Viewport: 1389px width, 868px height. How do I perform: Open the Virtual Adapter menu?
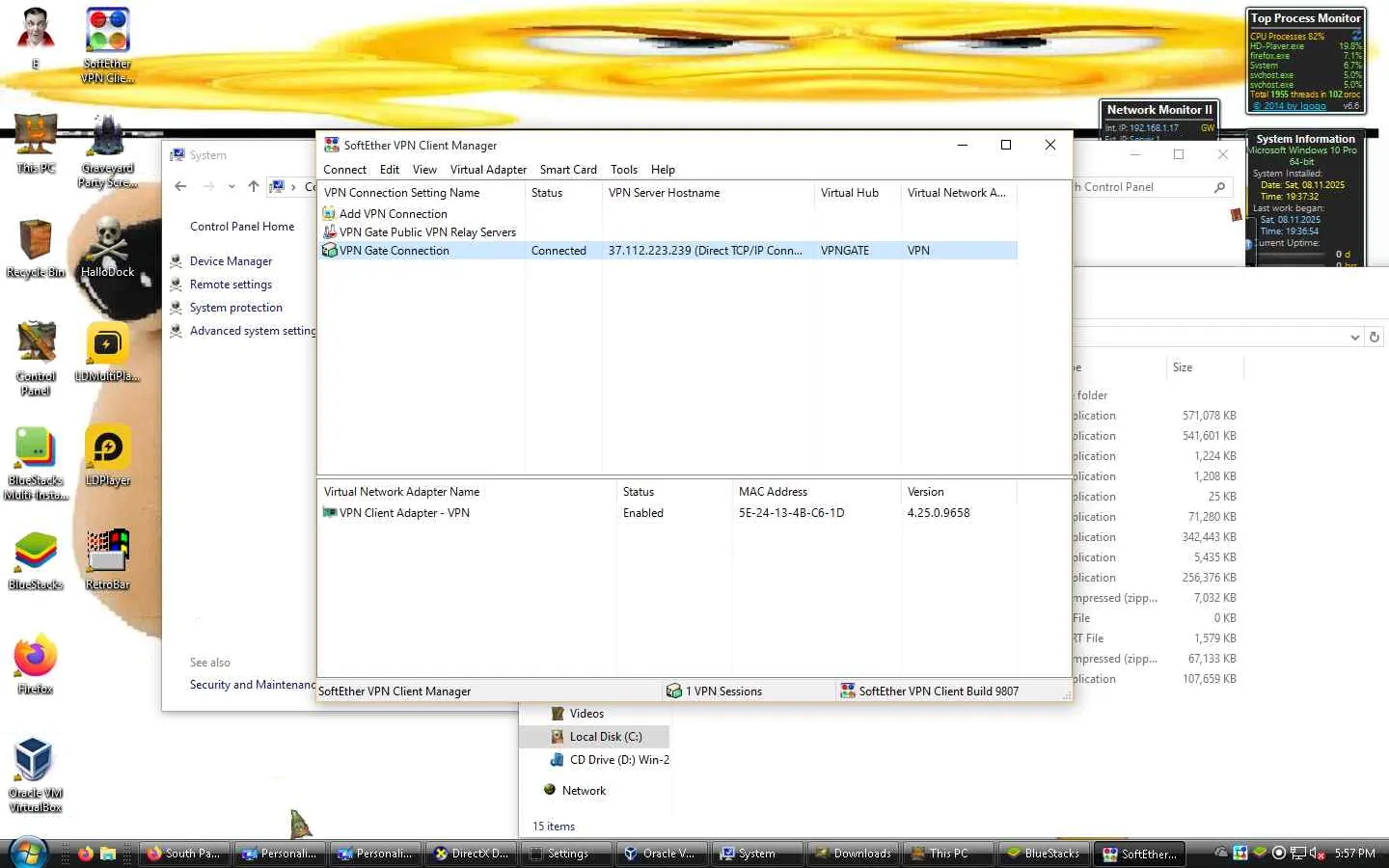(488, 170)
